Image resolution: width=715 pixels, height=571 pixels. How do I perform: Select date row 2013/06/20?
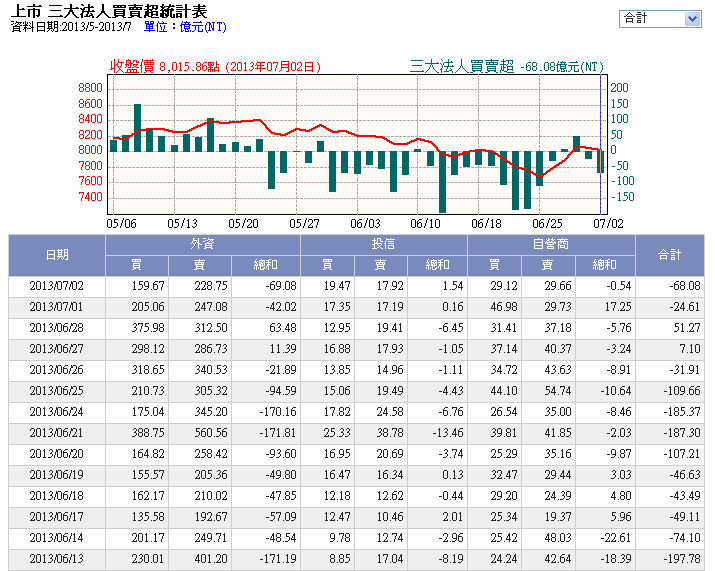pos(356,454)
